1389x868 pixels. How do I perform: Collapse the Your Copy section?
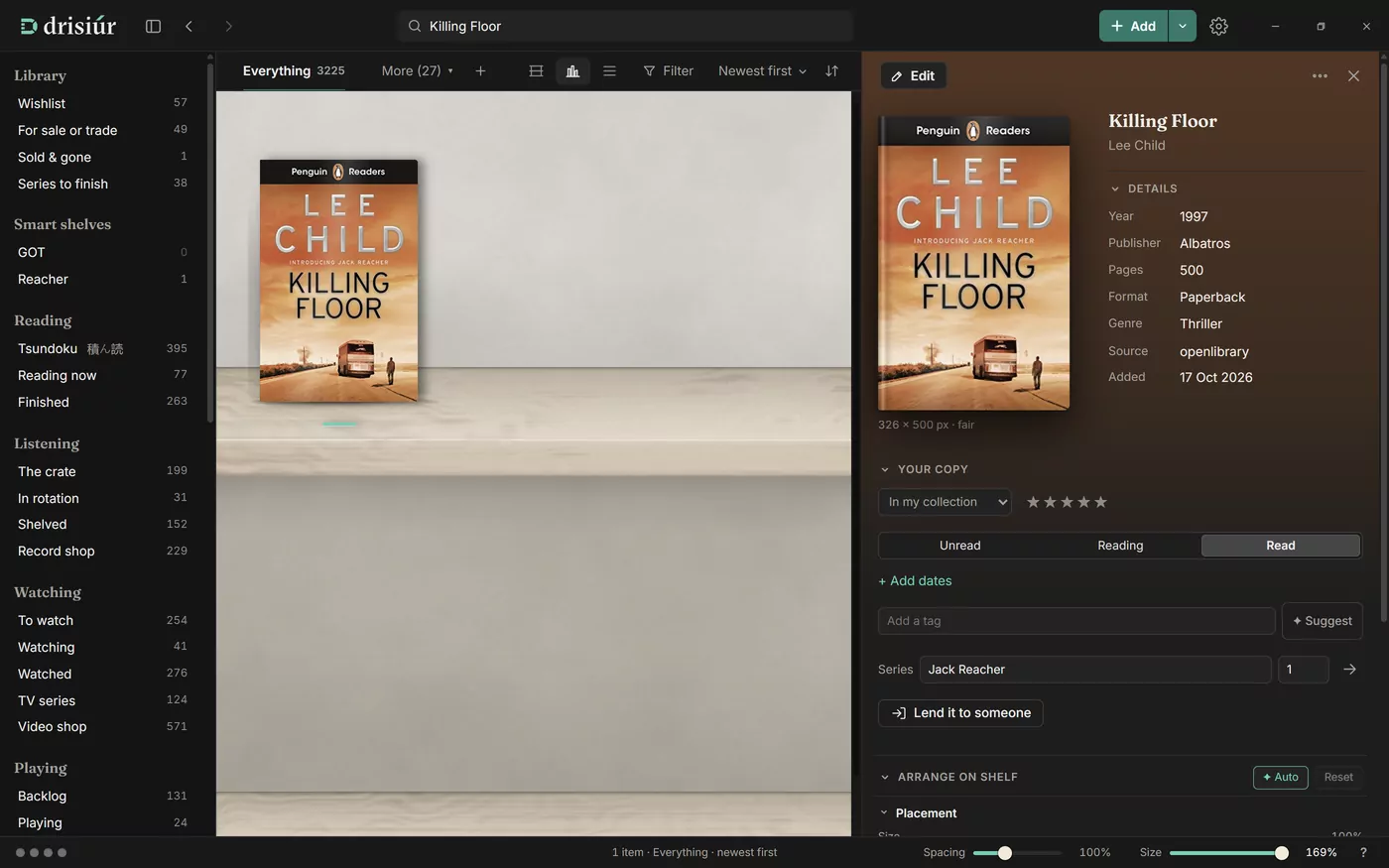(x=923, y=469)
